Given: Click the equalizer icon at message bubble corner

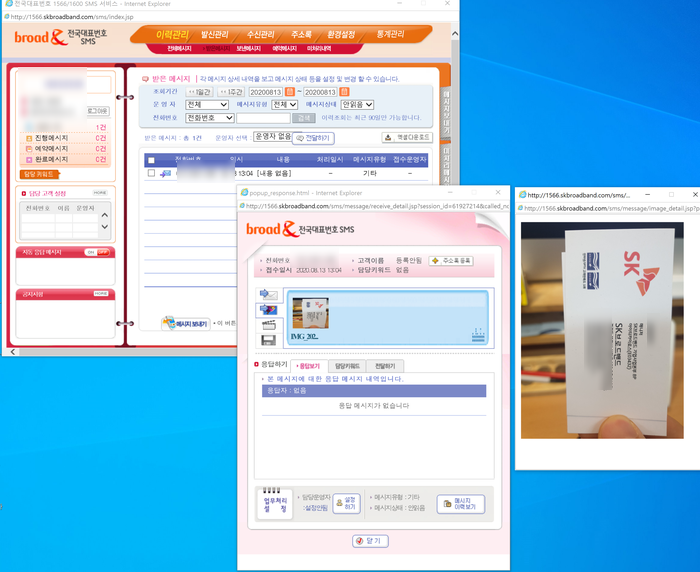Looking at the screenshot, I should [x=478, y=335].
